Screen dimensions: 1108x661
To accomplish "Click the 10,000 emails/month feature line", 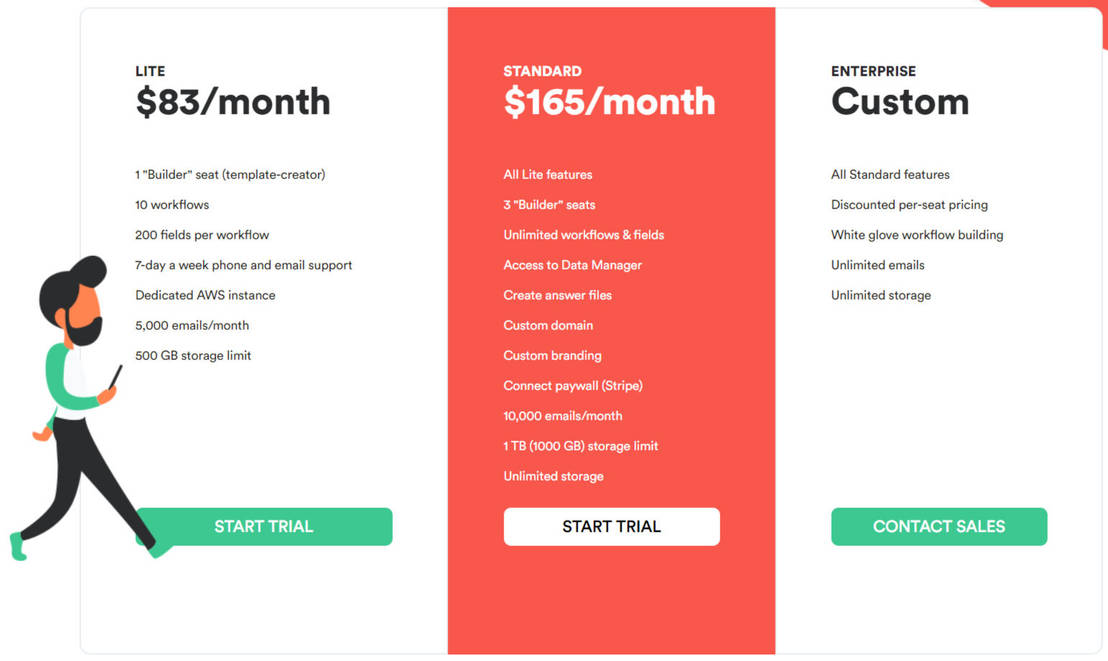I will point(563,415).
